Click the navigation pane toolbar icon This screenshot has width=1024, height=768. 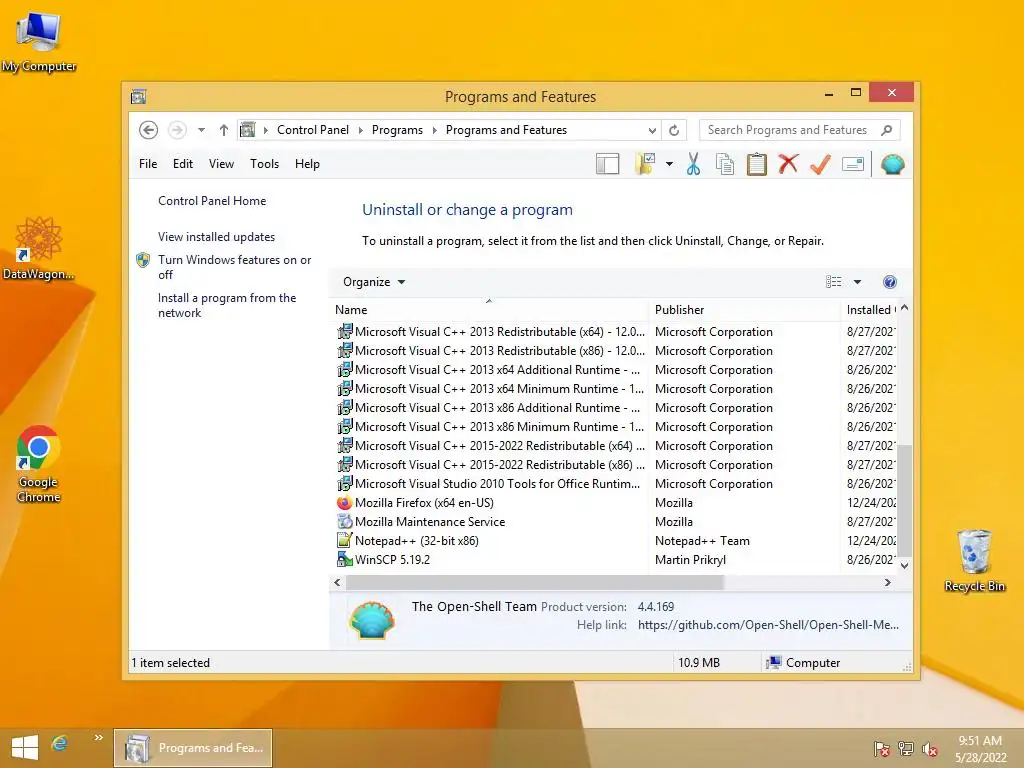tap(607, 164)
